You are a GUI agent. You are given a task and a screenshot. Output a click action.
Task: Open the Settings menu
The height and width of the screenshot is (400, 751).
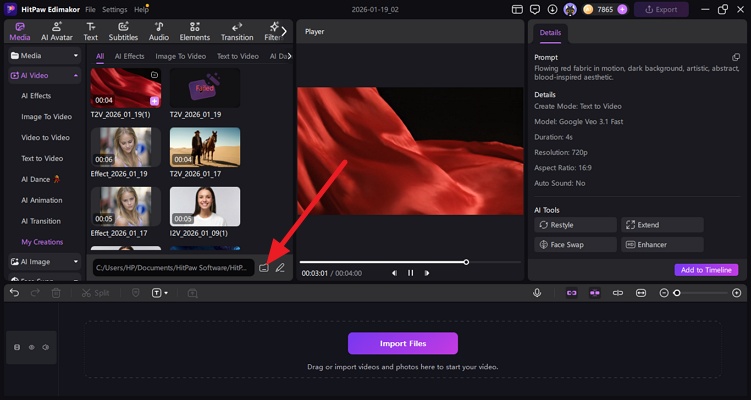point(114,10)
